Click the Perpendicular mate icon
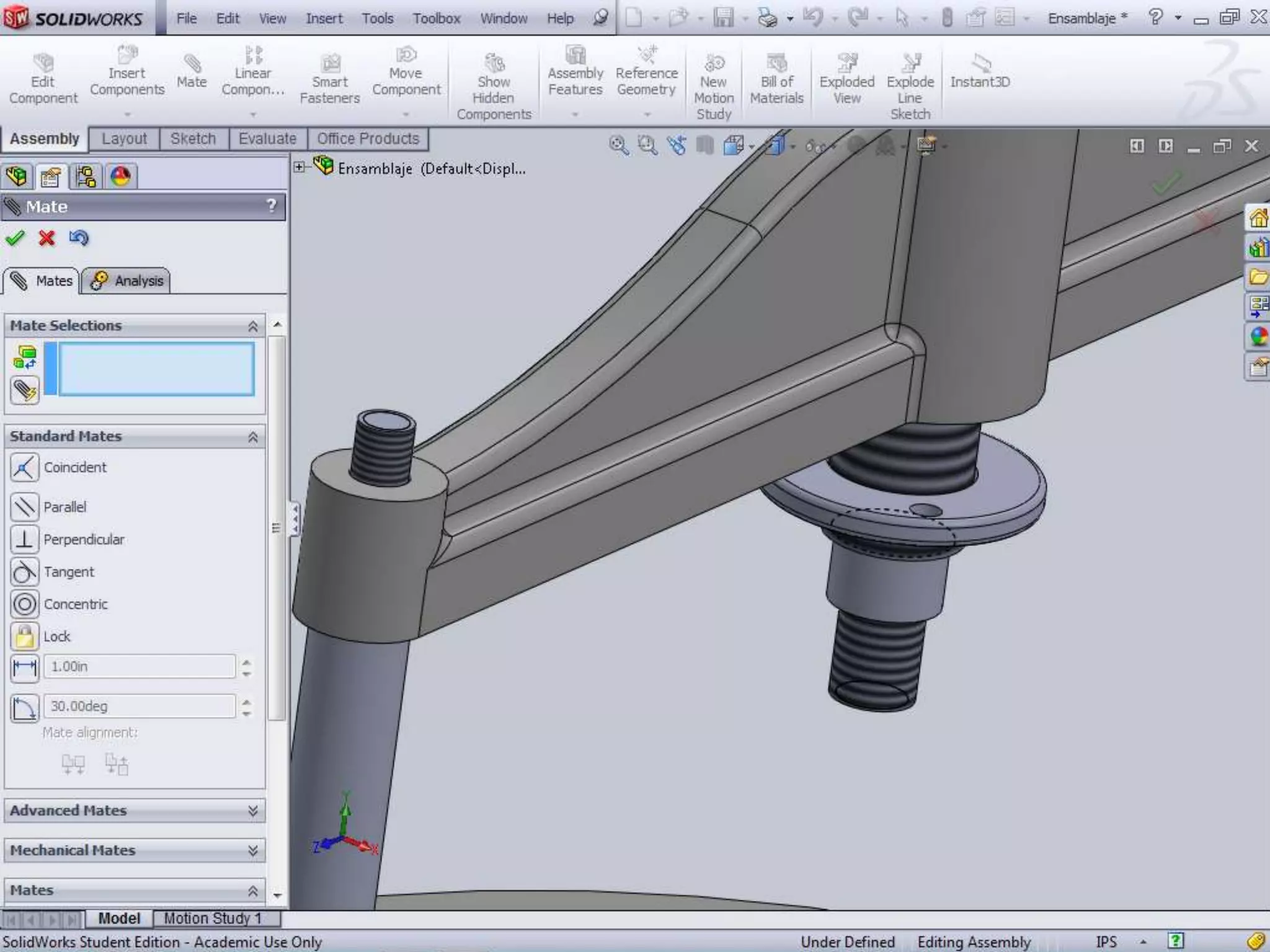Screen dimensions: 1270x952 pyautogui.click(x=24, y=539)
